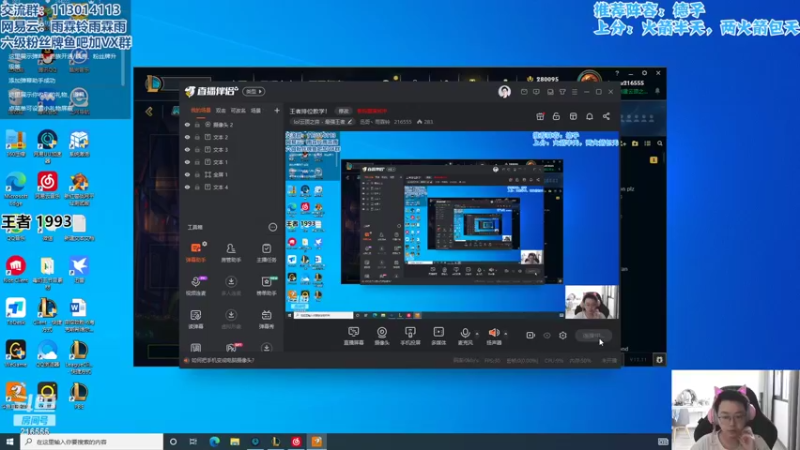Hide the 摄像头 2 layer
This screenshot has width=800, height=450.
coord(187,124)
